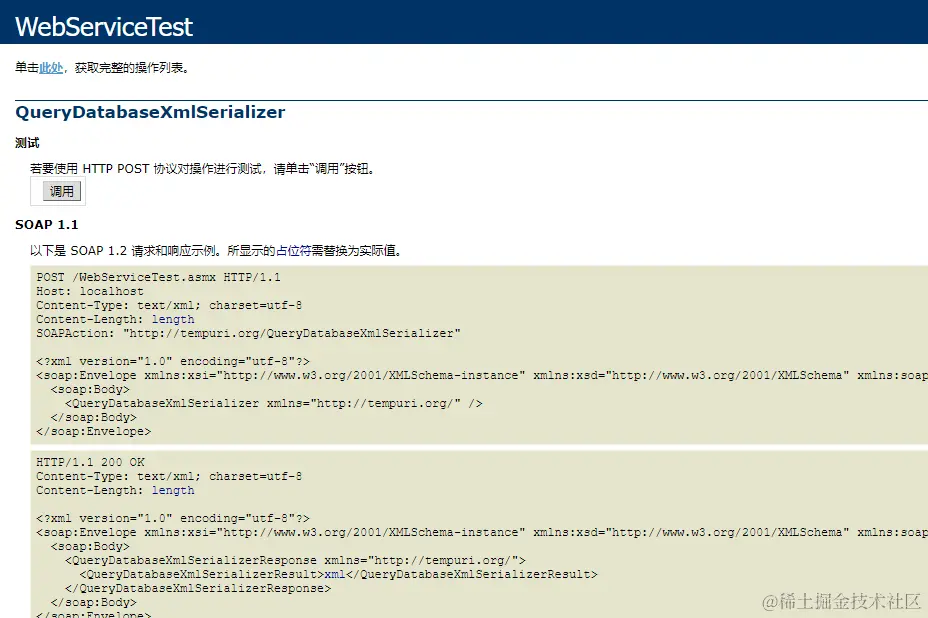Click the 'POST /WebServiceTest.asmx HTTP/1.1' line
This screenshot has height=618, width=928.
[159, 277]
